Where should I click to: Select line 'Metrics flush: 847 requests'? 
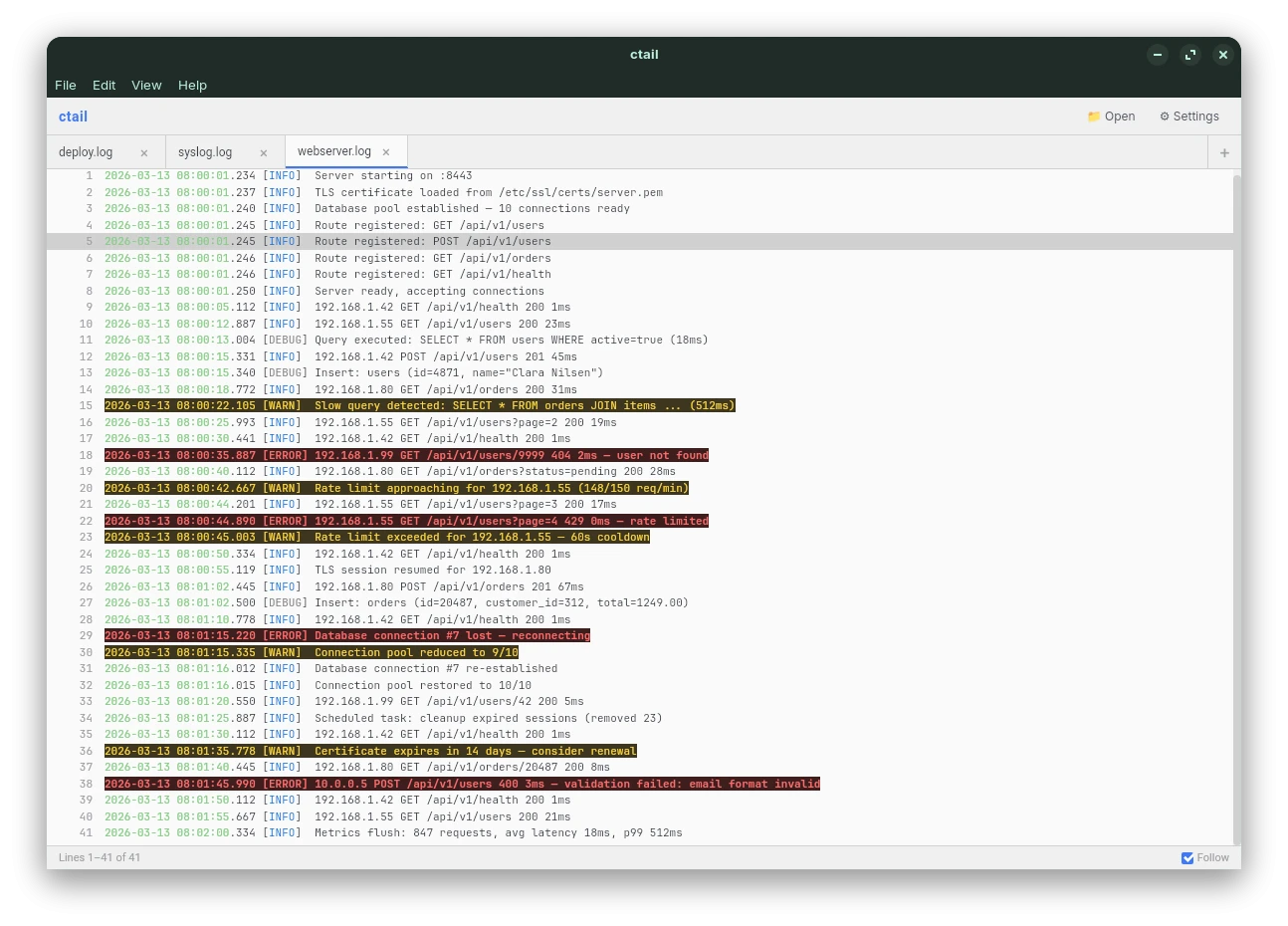point(640,833)
